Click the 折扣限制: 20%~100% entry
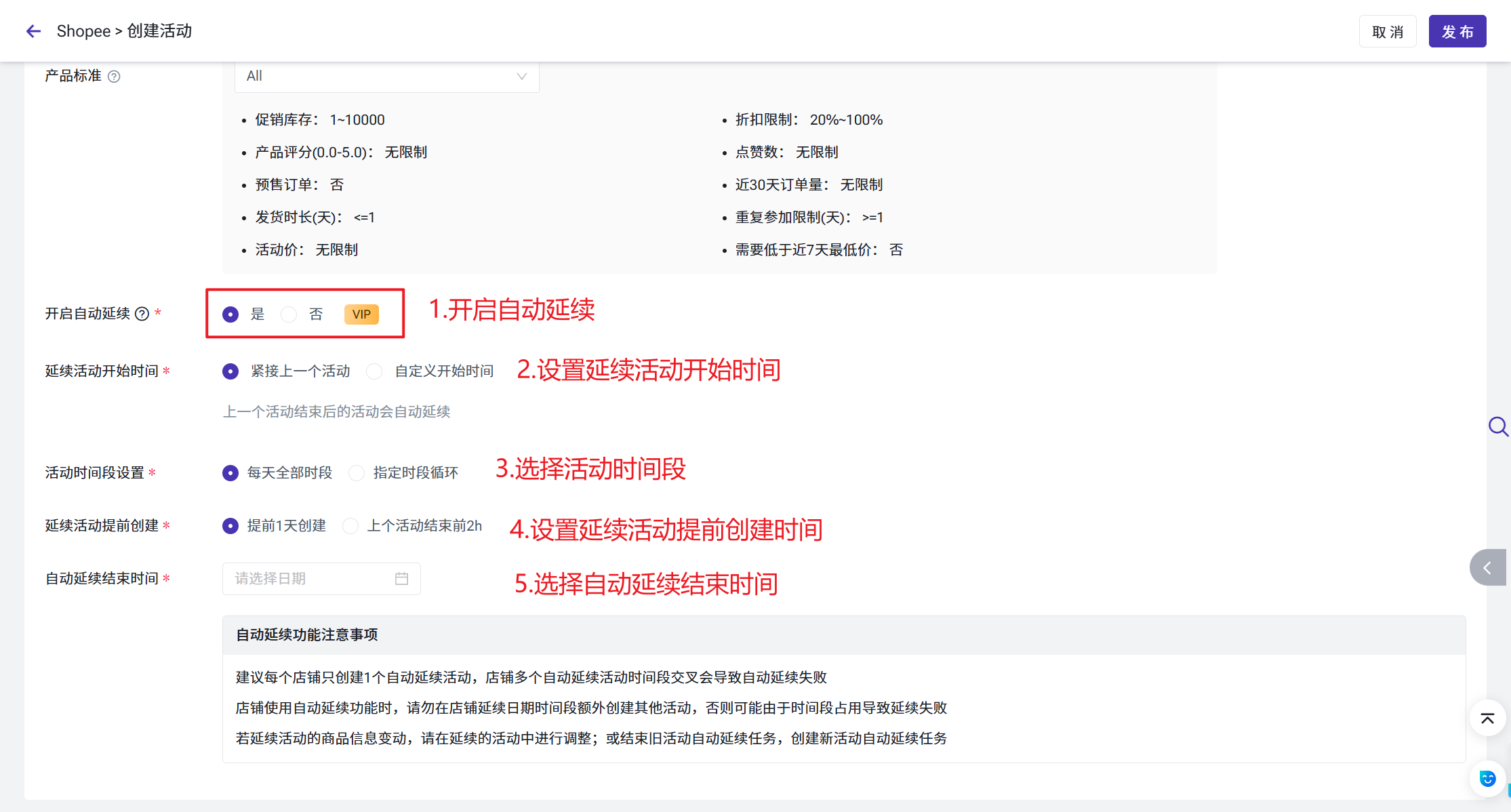Viewport: 1511px width, 812px height. pos(809,120)
